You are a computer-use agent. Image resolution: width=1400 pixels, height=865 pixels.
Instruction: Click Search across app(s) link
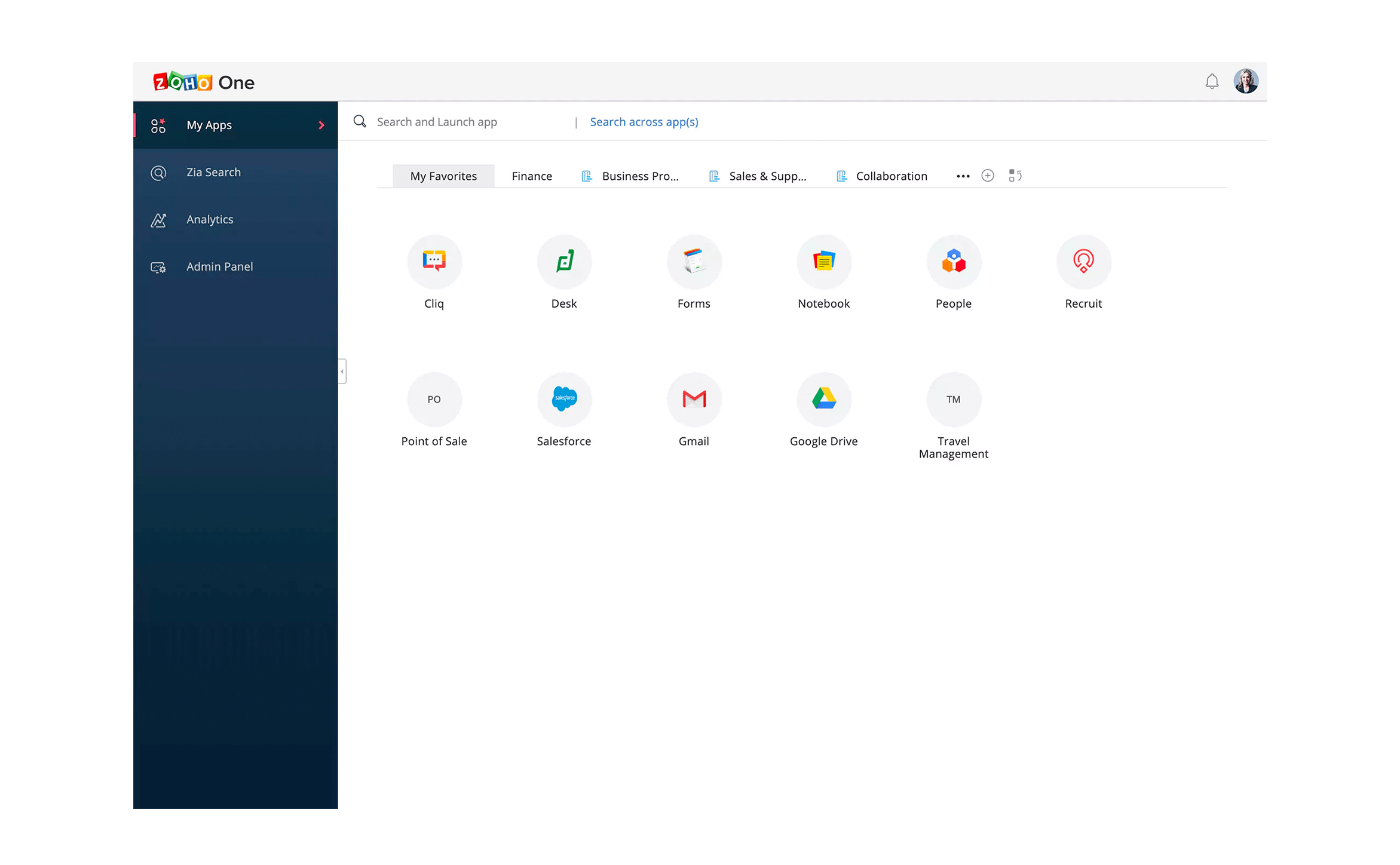tap(644, 122)
